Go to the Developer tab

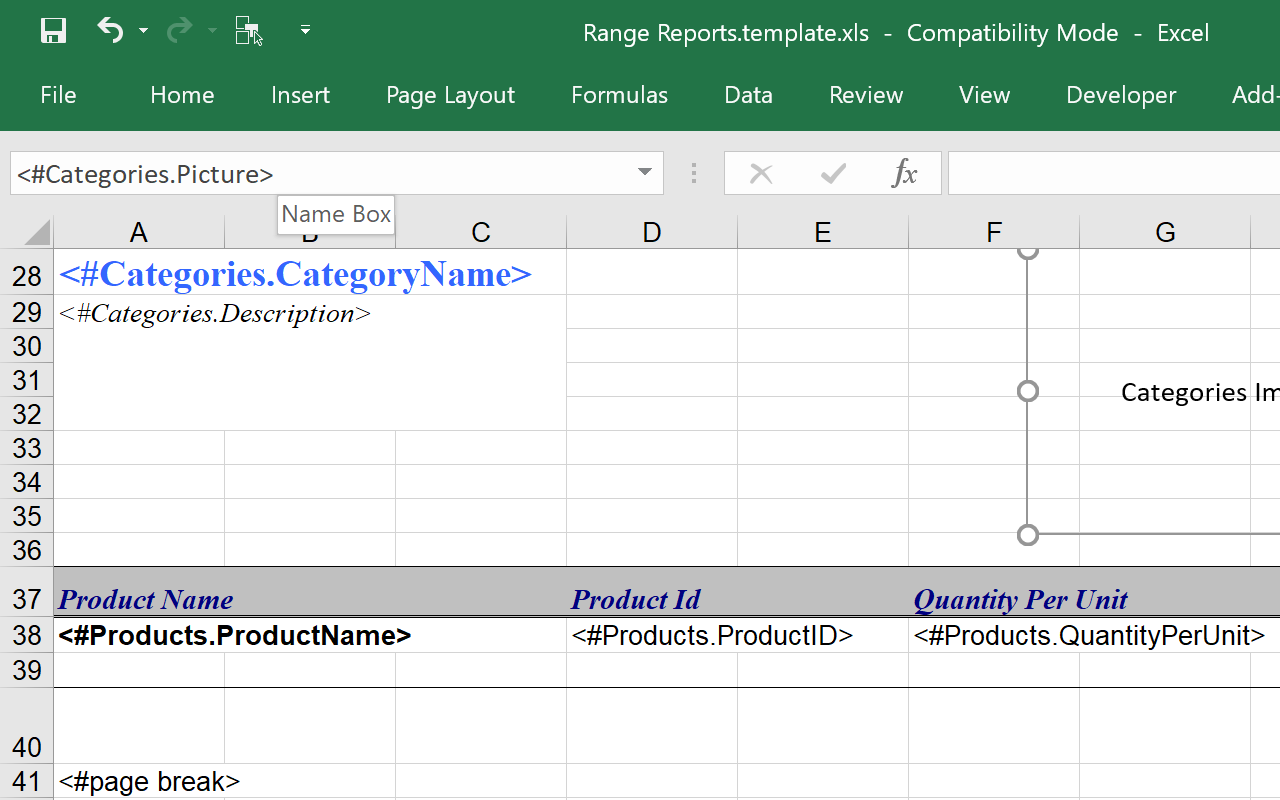[x=1121, y=95]
